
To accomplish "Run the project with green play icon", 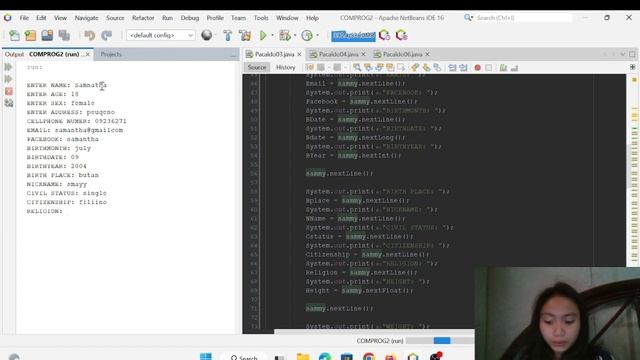I will click(263, 36).
